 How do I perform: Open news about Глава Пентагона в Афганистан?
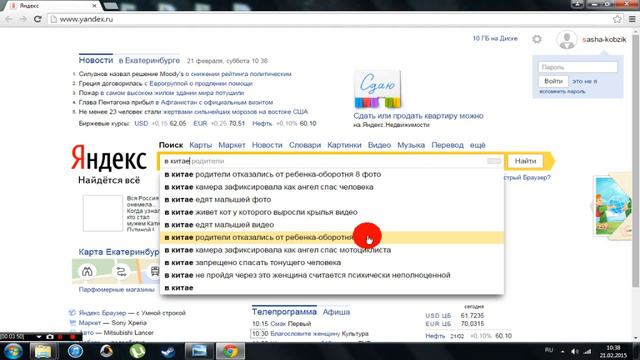coord(176,102)
